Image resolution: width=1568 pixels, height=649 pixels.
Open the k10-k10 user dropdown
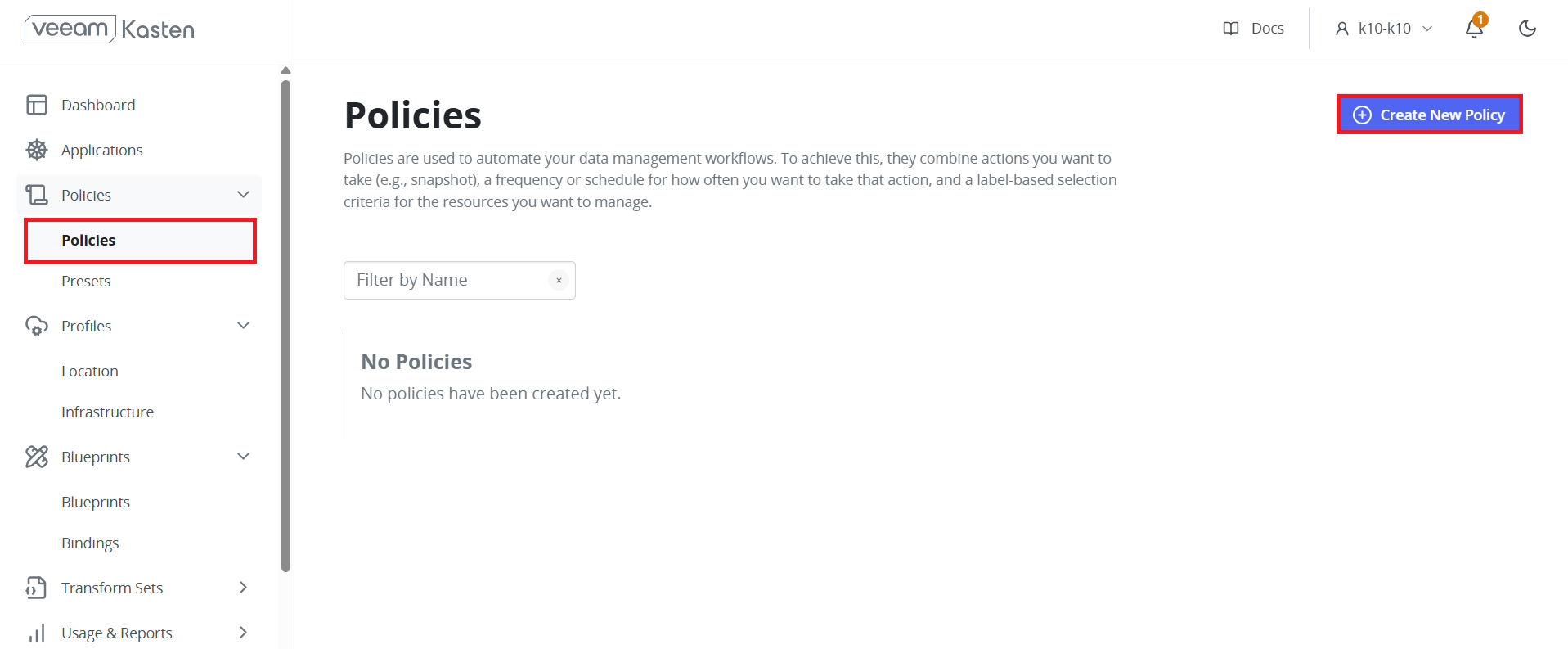tap(1384, 29)
